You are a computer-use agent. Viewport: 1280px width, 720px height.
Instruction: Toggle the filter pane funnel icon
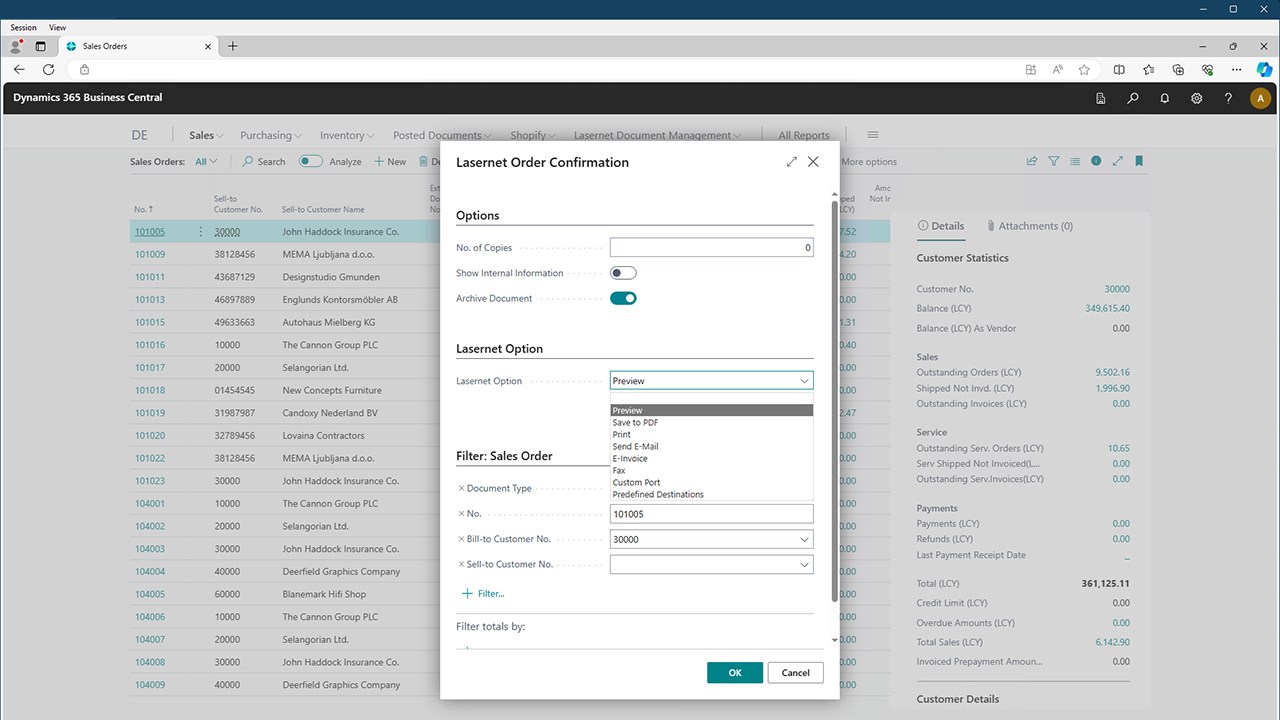tap(1053, 161)
